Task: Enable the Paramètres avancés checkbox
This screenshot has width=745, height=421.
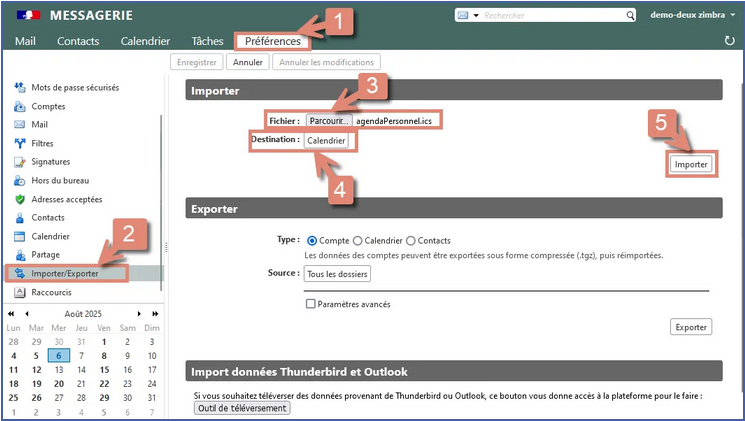Action: coord(310,304)
